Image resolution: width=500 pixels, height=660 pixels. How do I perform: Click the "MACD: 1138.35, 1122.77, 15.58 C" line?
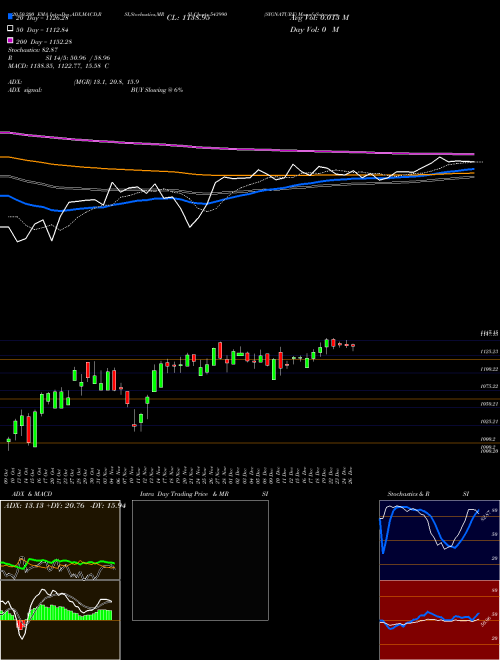[x=59, y=66]
